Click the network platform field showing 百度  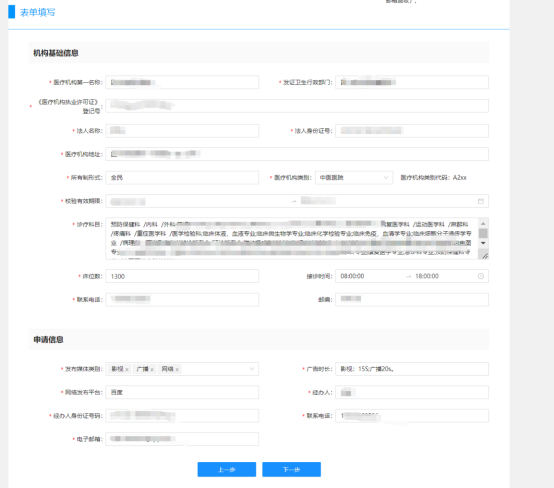pyautogui.click(x=182, y=392)
